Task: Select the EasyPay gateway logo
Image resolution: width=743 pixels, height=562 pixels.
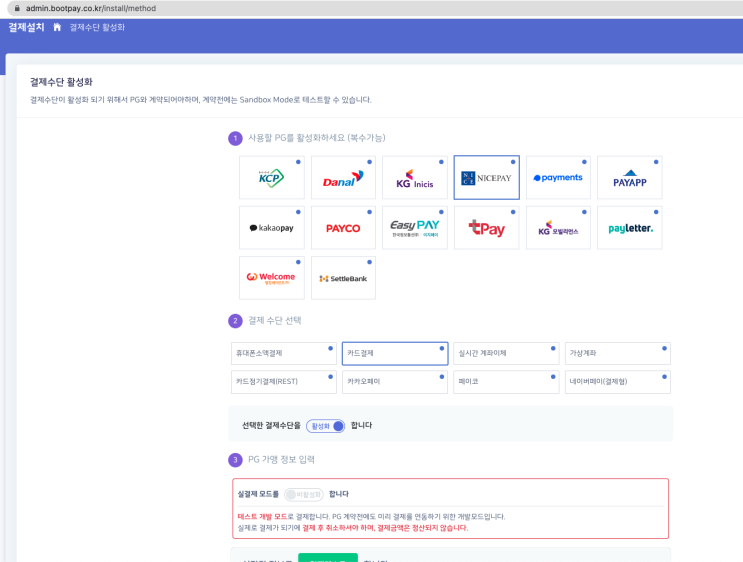Action: 415,228
